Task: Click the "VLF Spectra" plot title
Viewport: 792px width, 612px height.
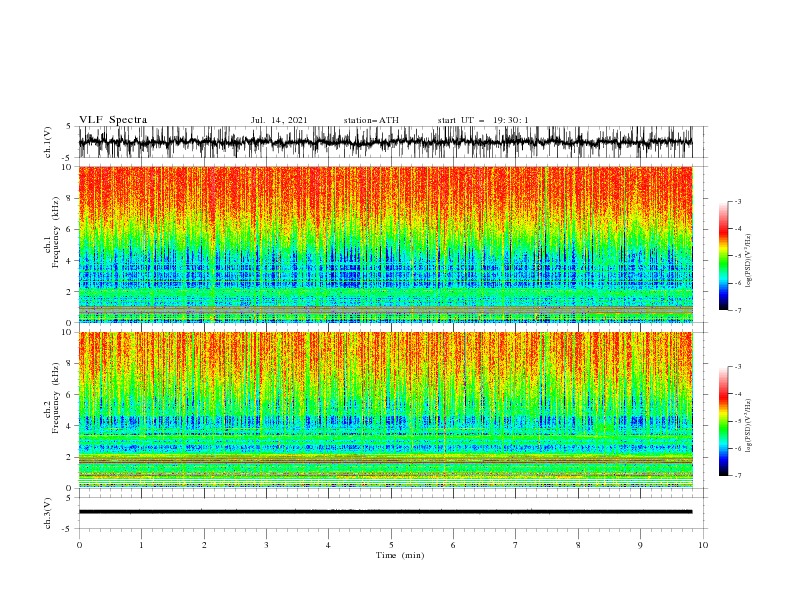Action: 113,120
